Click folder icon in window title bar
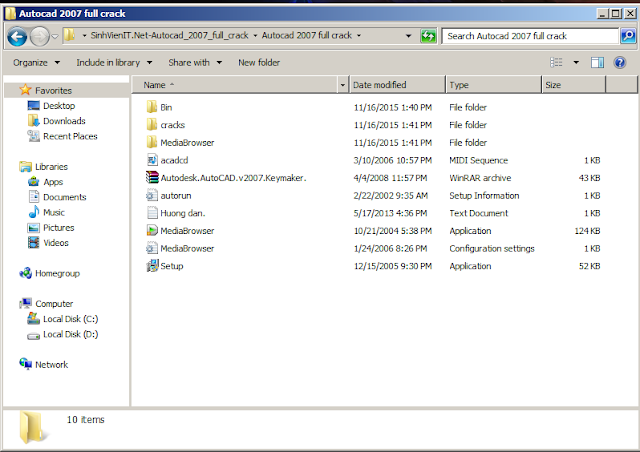Viewport: 640px width, 452px height. pos(10,13)
